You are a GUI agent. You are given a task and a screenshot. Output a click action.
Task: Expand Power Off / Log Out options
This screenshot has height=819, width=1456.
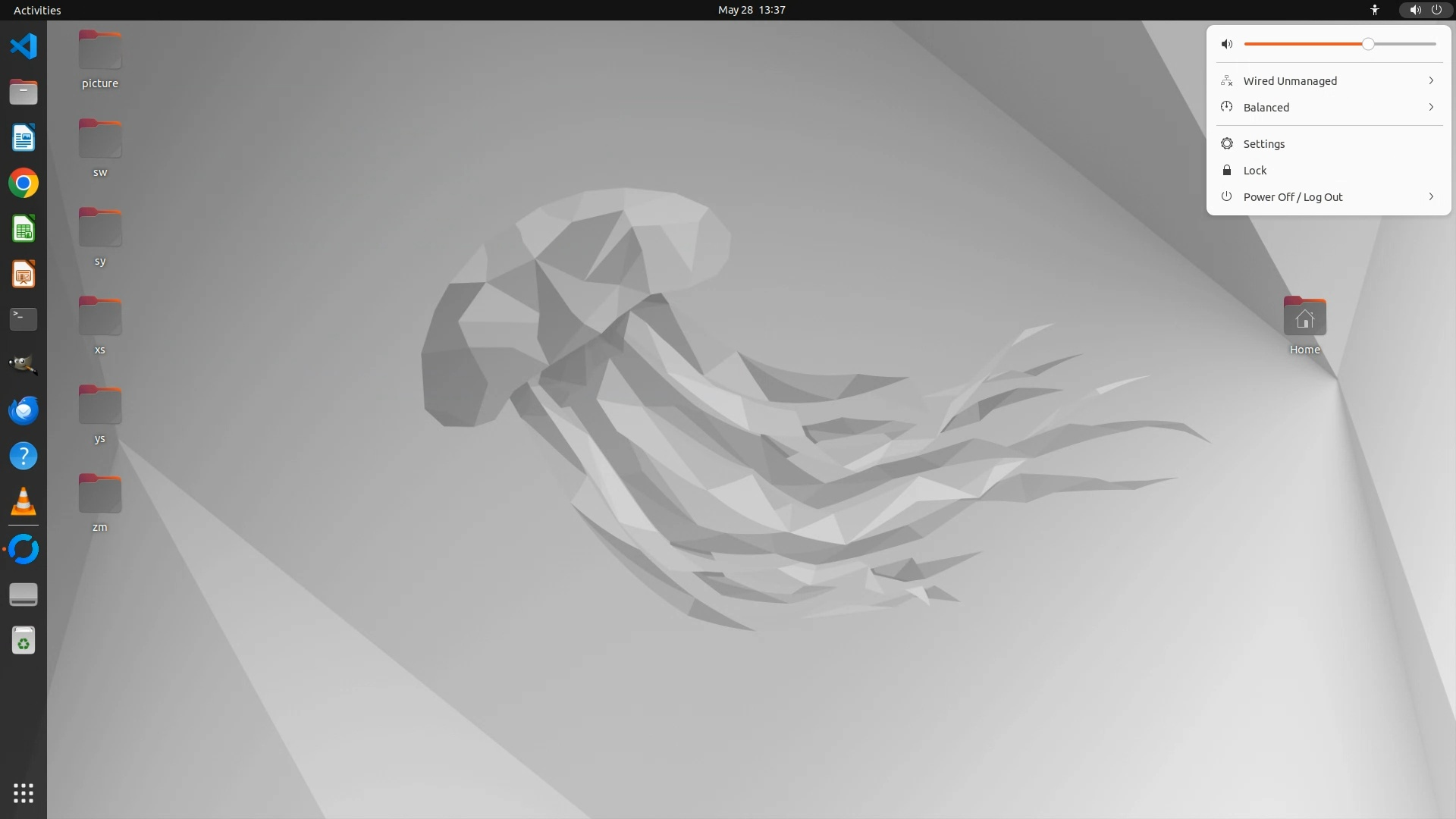pos(1329,197)
